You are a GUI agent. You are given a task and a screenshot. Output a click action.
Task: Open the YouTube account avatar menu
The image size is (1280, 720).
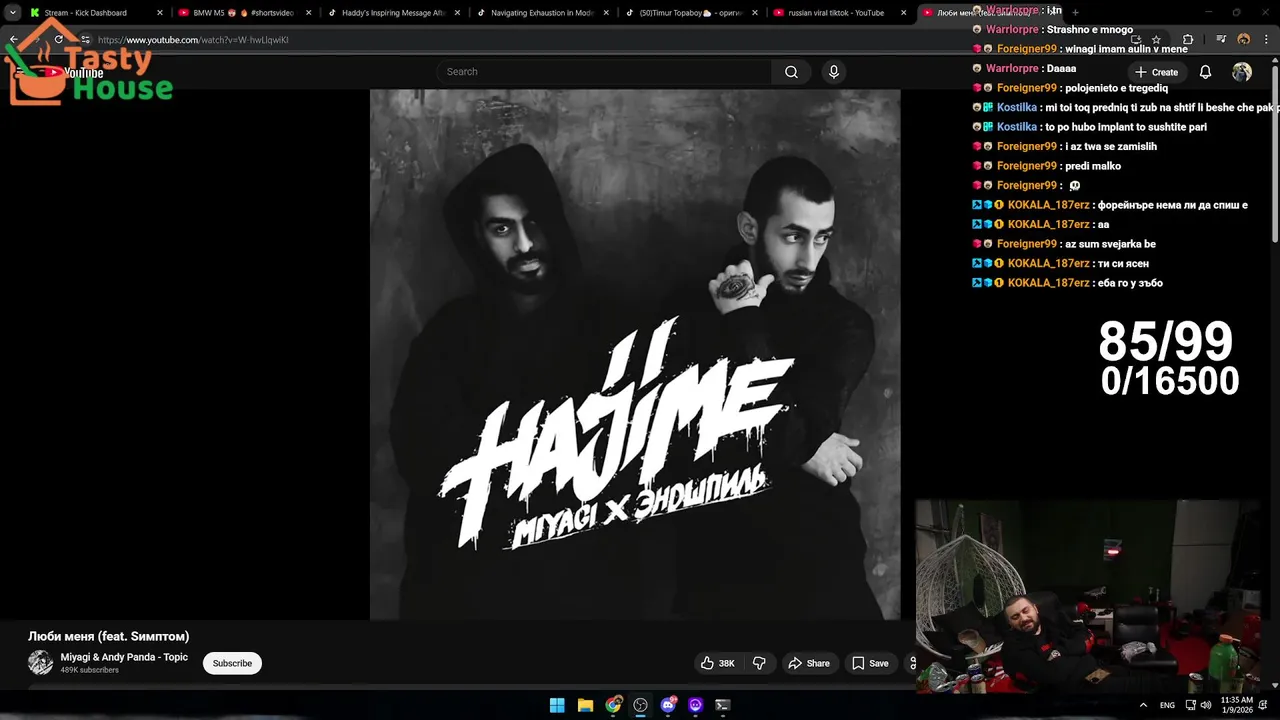[x=1242, y=72]
